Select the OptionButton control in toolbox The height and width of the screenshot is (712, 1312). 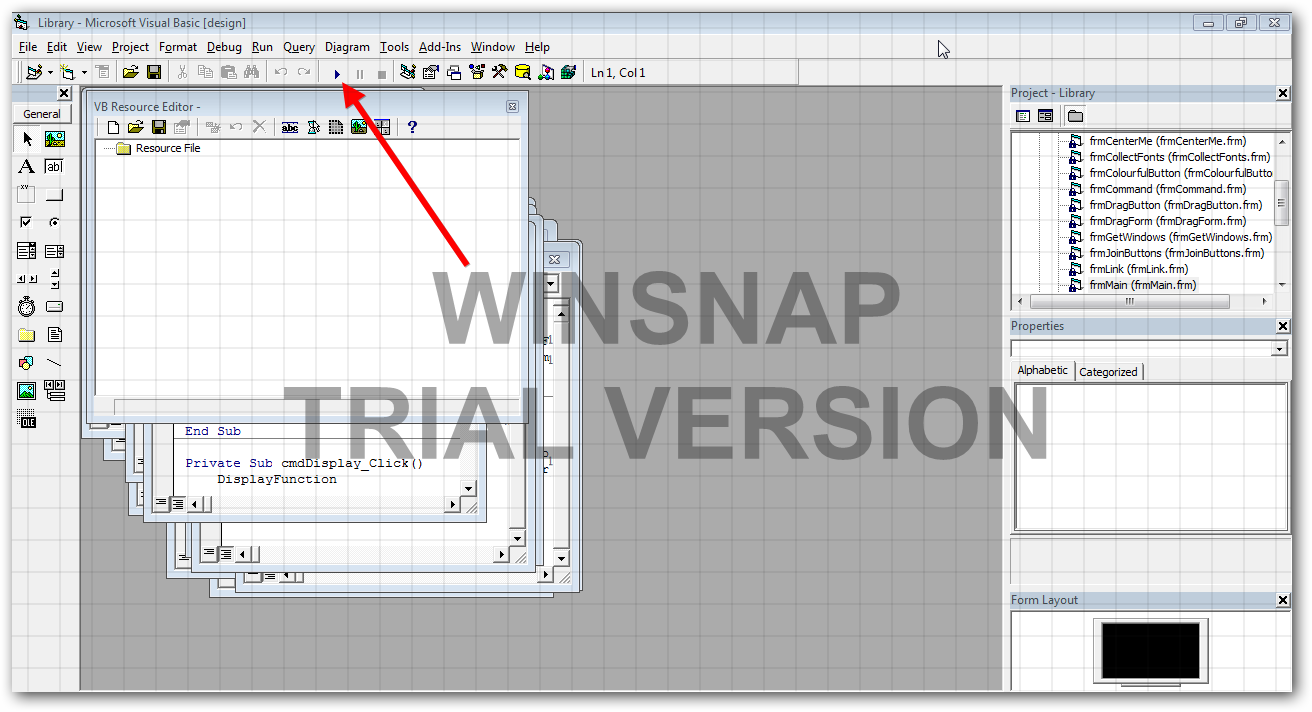coord(54,222)
